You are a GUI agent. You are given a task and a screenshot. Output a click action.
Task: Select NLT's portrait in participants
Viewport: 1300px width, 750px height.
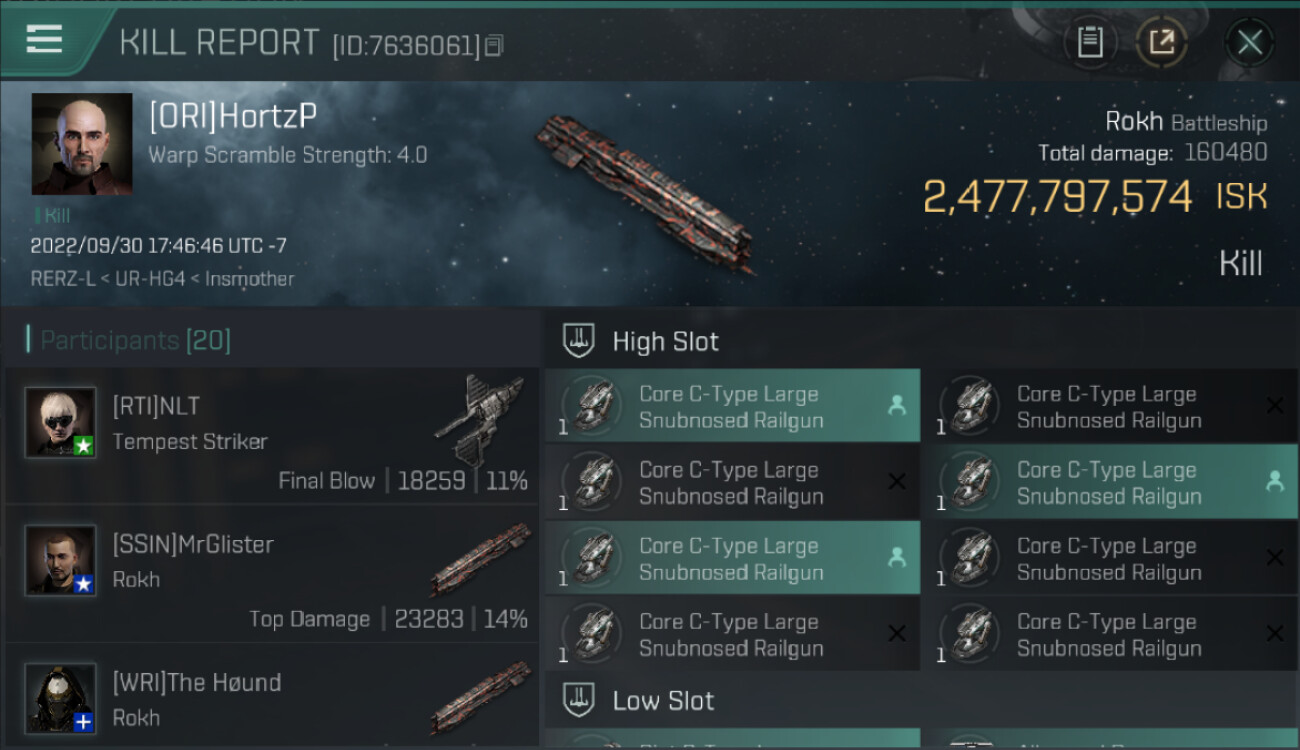[61, 422]
